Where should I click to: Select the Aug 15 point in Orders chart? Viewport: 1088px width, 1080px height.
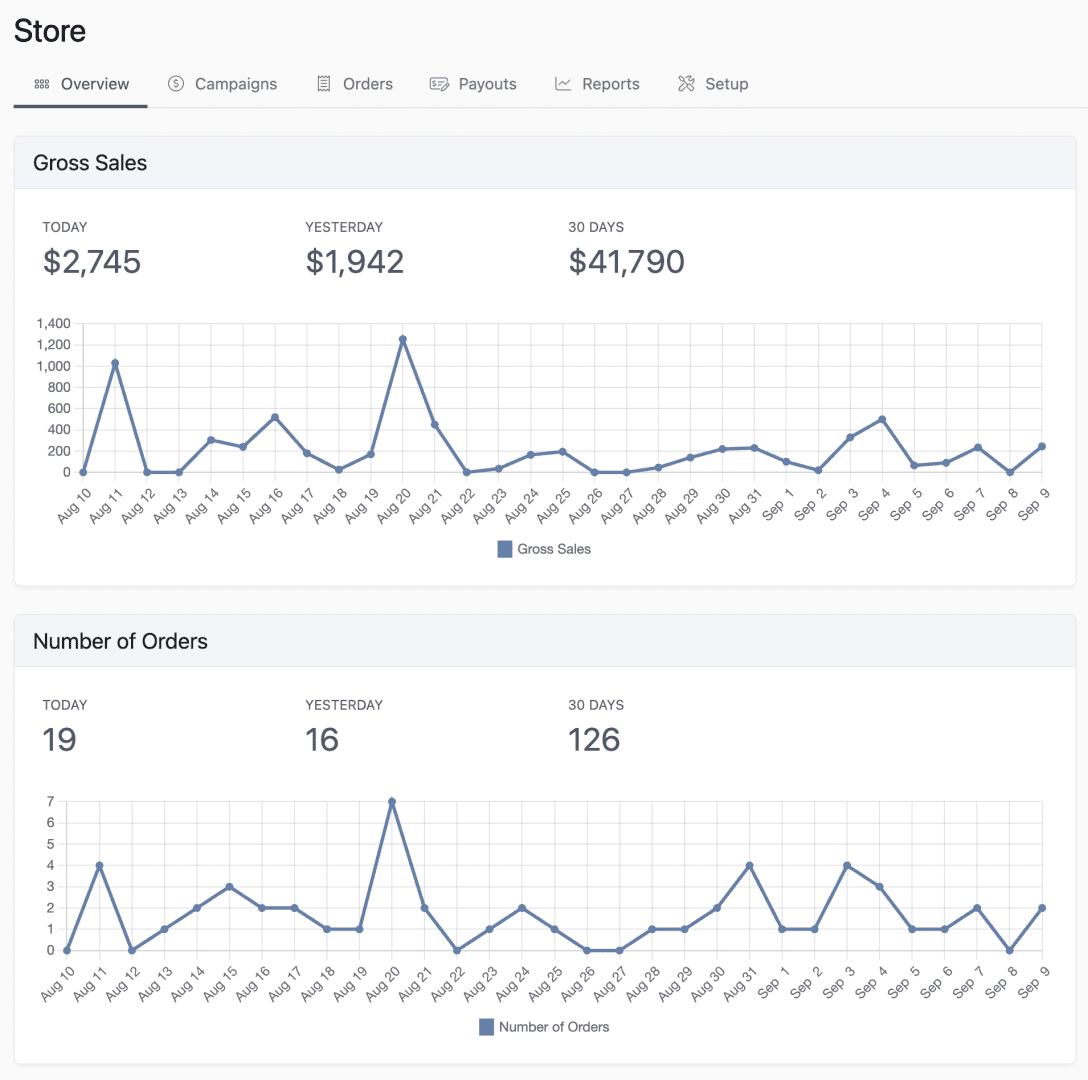tap(229, 887)
